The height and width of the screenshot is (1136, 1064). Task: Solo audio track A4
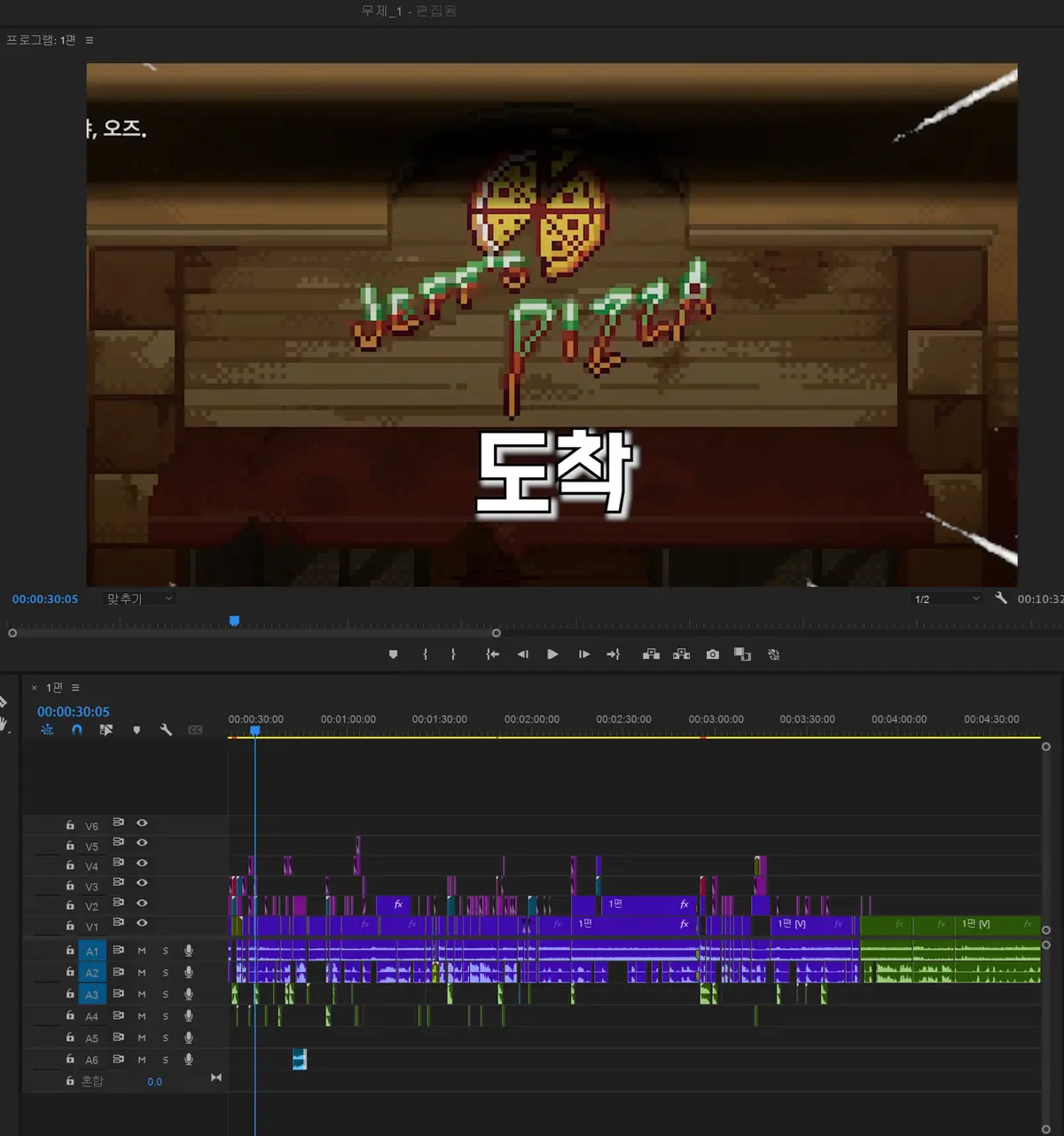tap(165, 1016)
